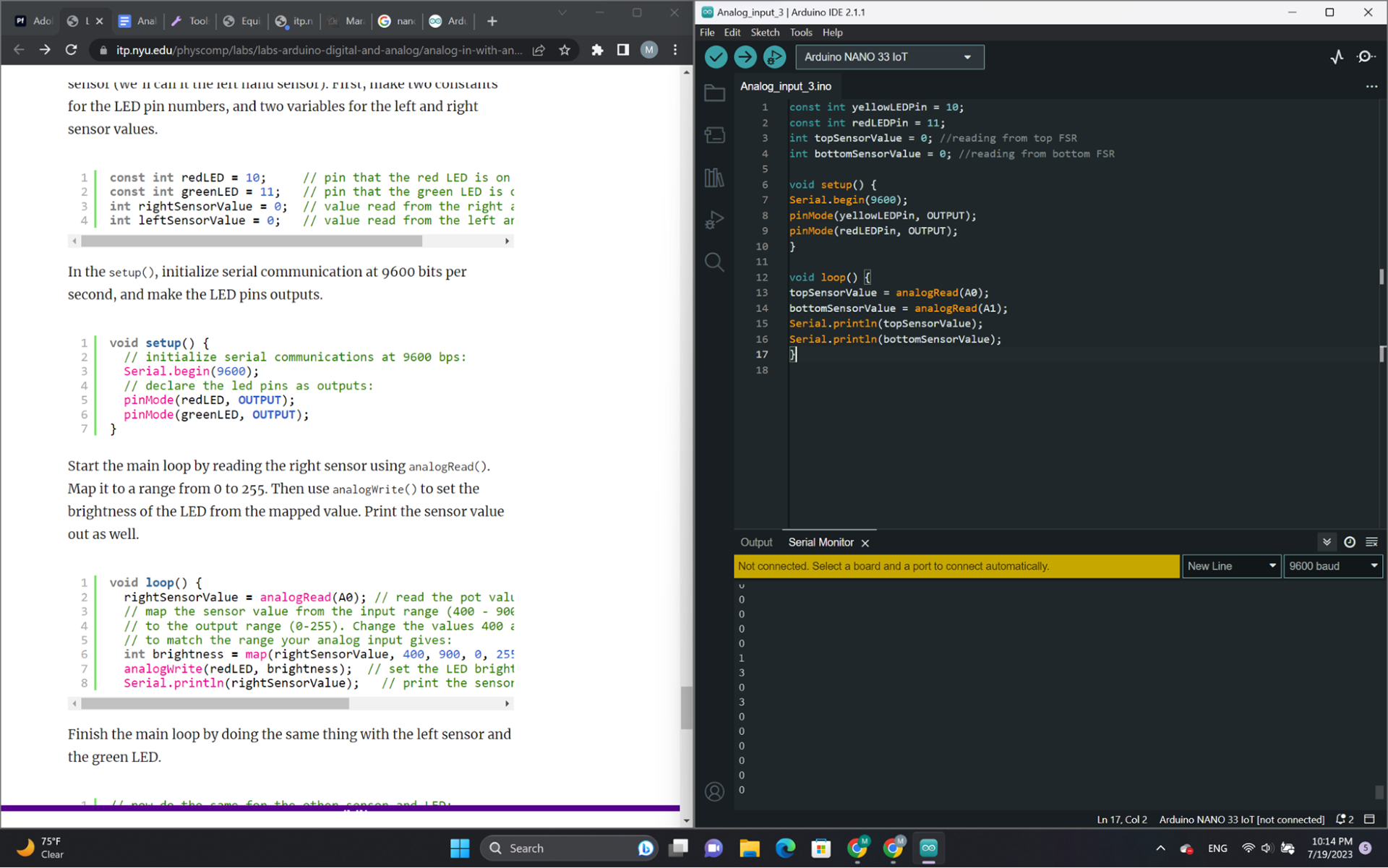Switch to the Tool Chrome tab

[x=191, y=21]
